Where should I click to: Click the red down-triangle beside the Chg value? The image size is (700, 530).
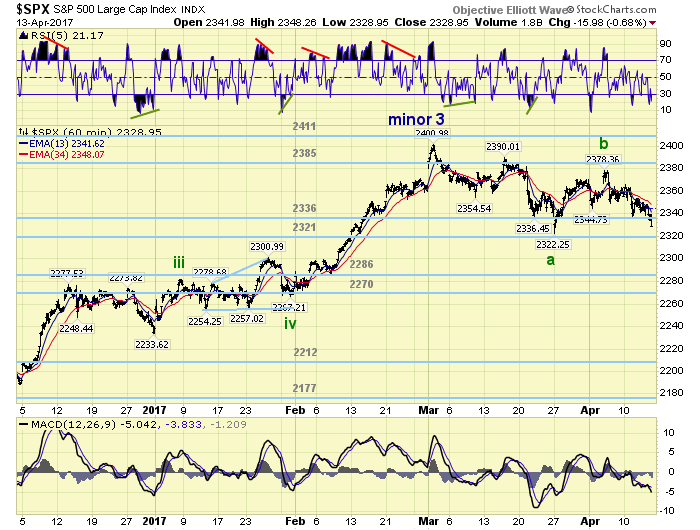[x=653, y=23]
